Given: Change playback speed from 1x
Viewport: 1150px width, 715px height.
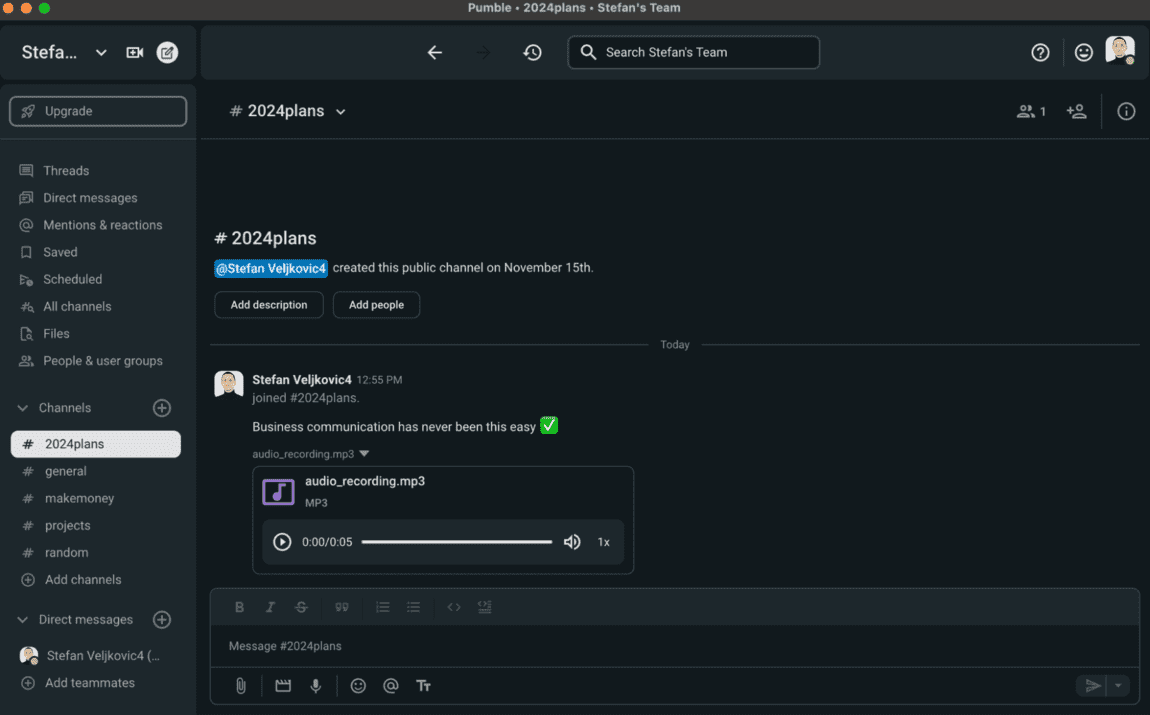Looking at the screenshot, I should pos(604,542).
